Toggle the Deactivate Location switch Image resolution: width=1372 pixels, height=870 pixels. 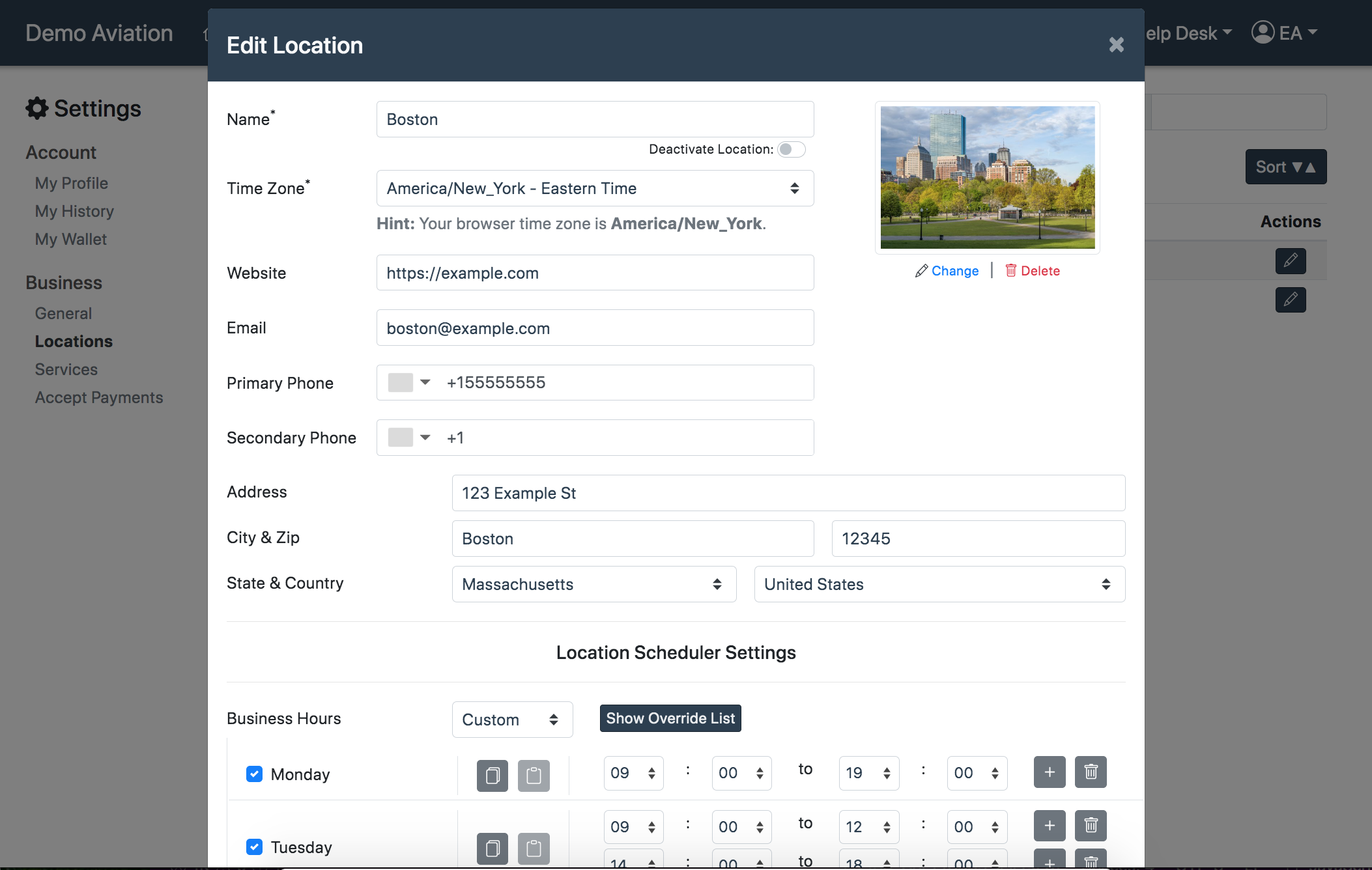(791, 149)
